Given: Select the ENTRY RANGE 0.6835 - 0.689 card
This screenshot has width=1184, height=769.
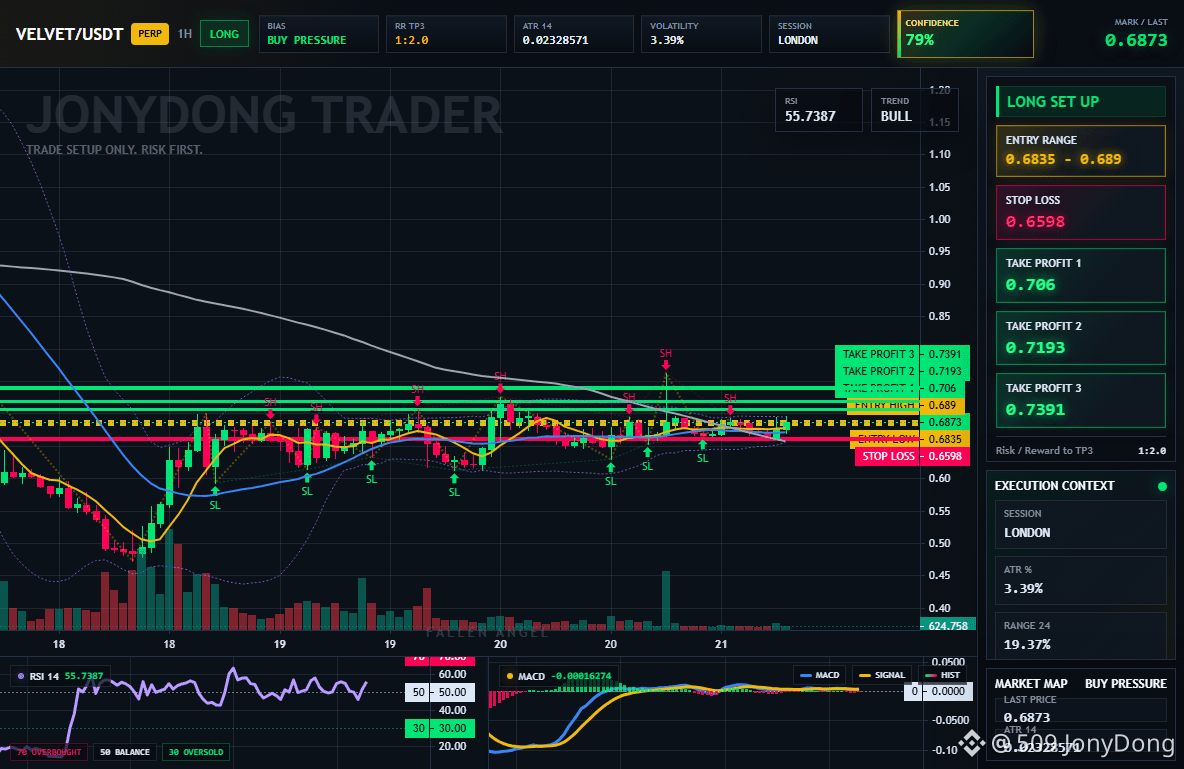Looking at the screenshot, I should pyautogui.click(x=1081, y=151).
